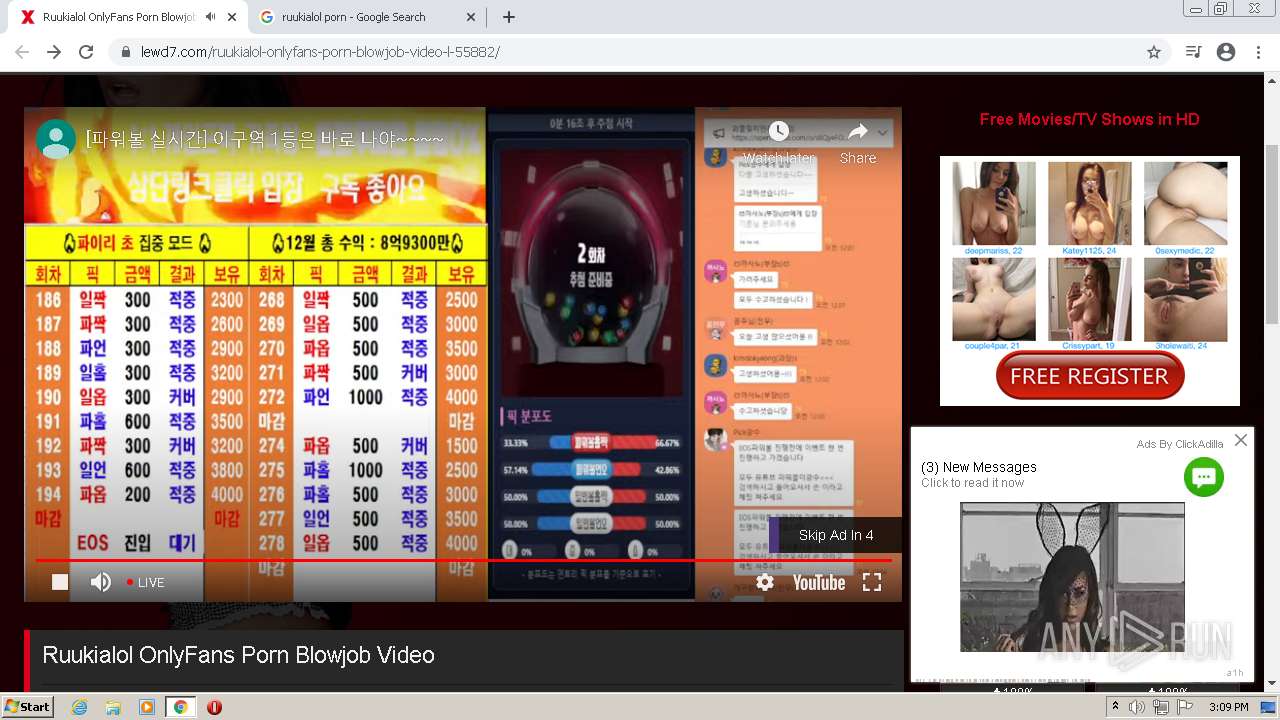Go back to the previous page
1280x720 pixels.
(22, 52)
